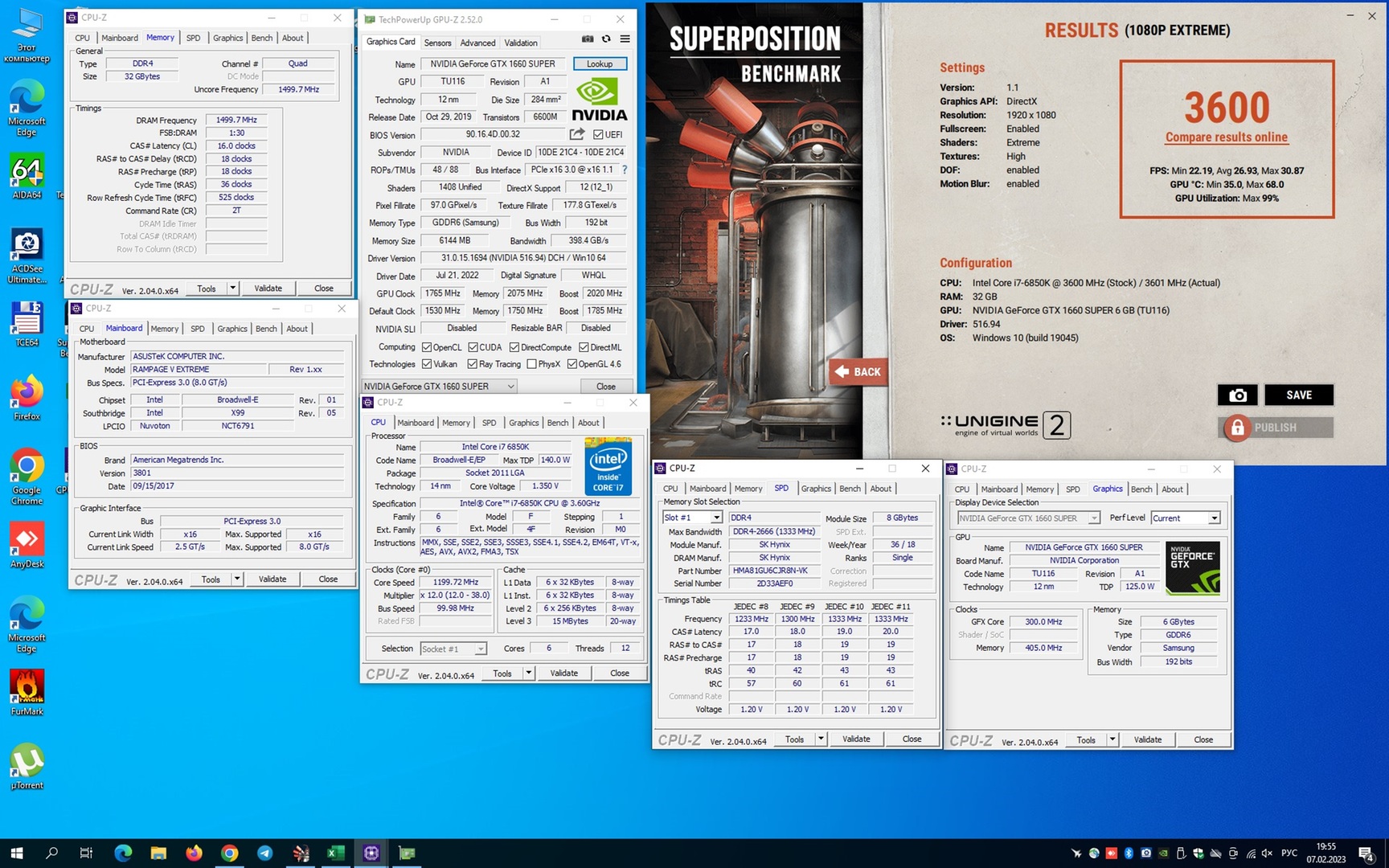Screen dimensions: 1389x868
Task: Toggle the DirectML checkbox
Action: tap(584, 347)
